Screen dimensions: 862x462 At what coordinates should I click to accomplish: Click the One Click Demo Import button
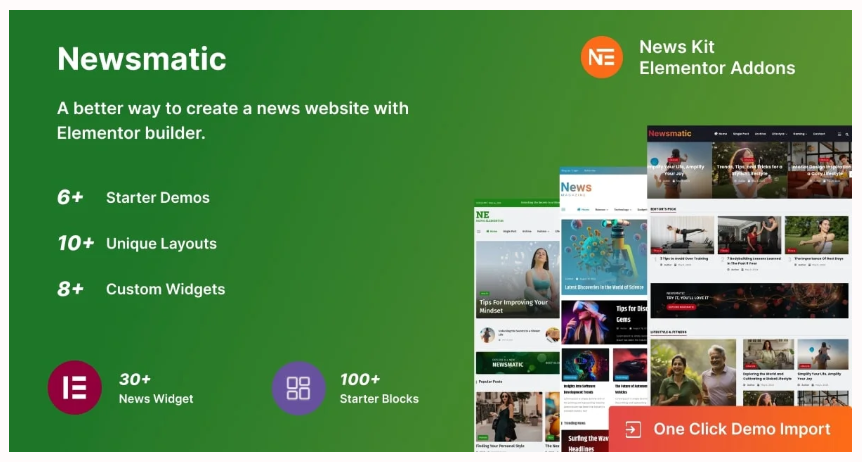pyautogui.click(x=730, y=429)
